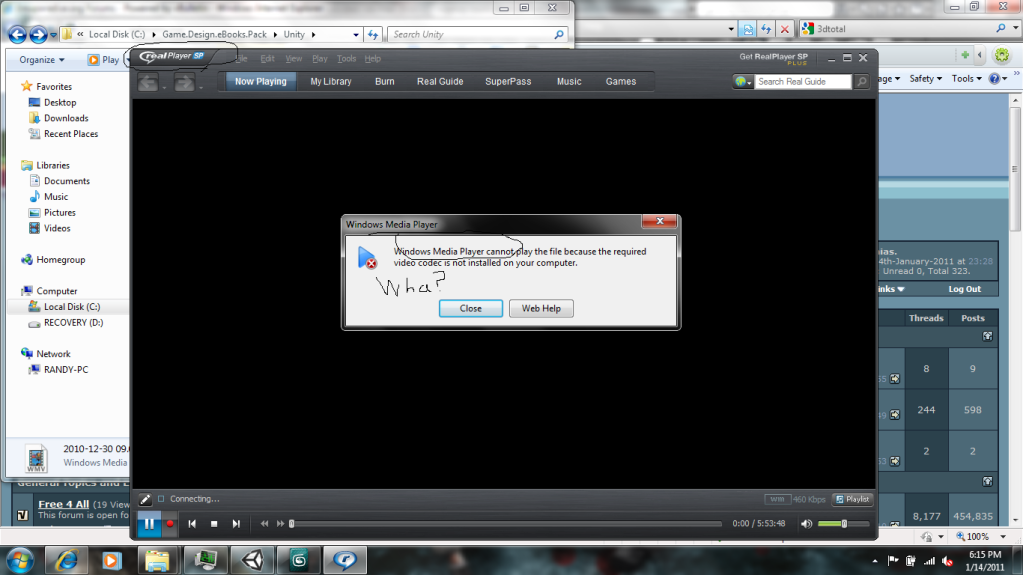1023x575 pixels.
Task: Open the Pictures library in Explorer
Action: pyautogui.click(x=59, y=213)
